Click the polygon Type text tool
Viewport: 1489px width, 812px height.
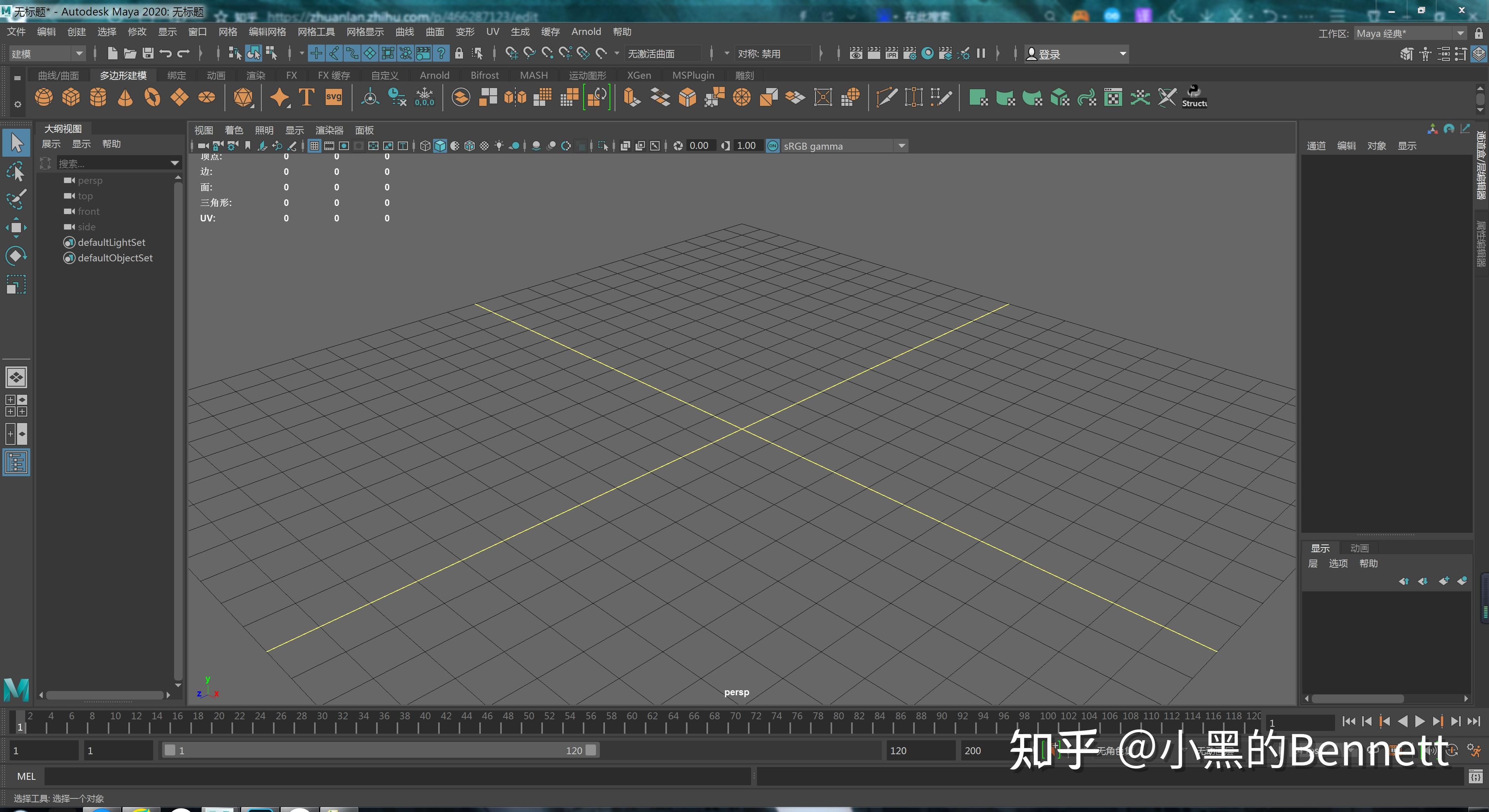[306, 97]
